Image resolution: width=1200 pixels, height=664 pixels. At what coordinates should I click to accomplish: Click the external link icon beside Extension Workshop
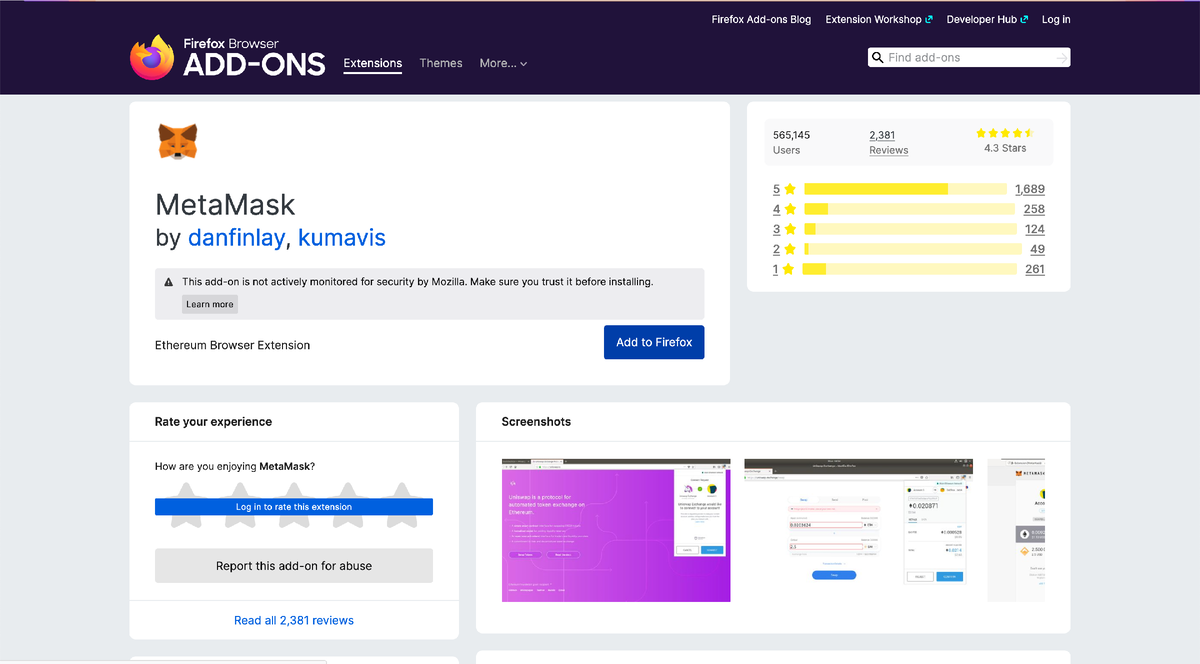click(929, 19)
